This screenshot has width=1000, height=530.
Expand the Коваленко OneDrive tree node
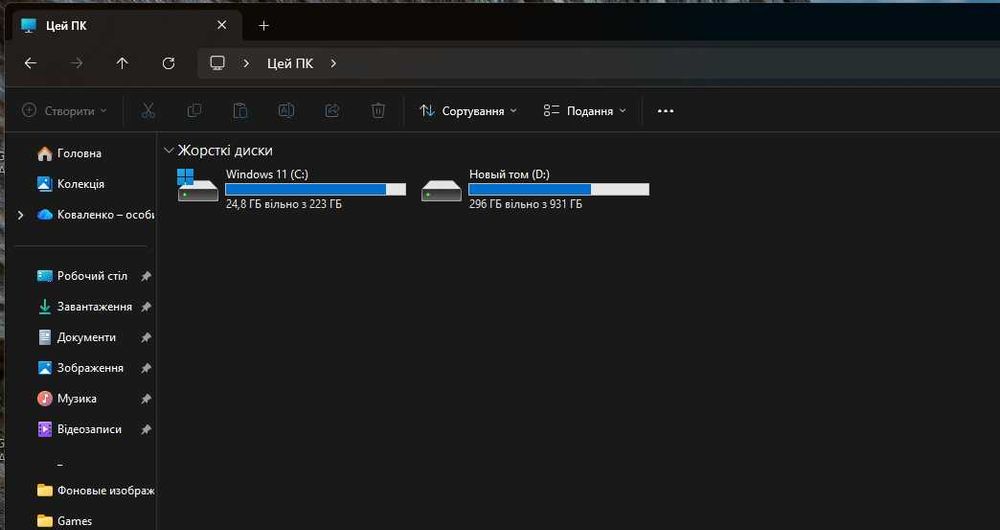(x=20, y=215)
